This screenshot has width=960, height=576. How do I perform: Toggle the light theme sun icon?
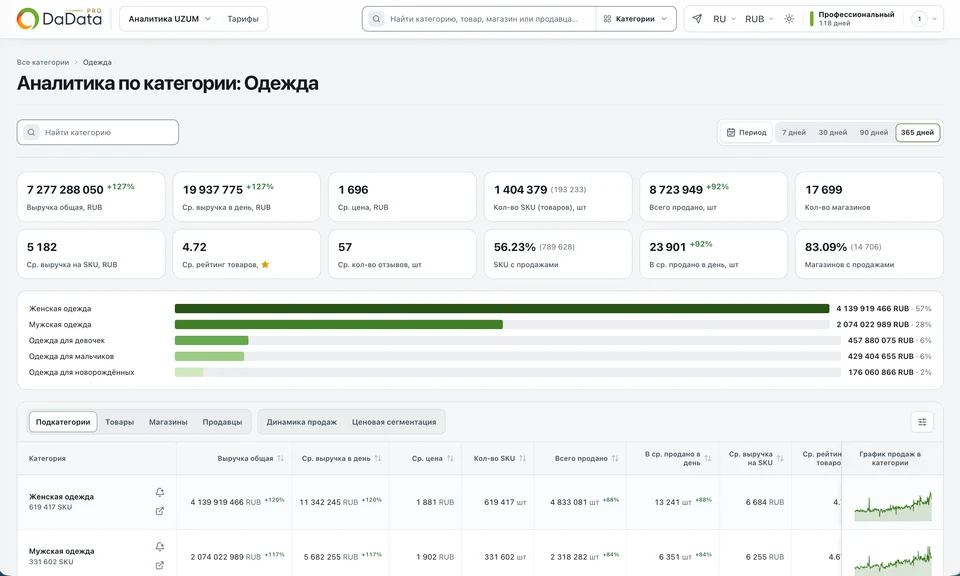point(789,19)
